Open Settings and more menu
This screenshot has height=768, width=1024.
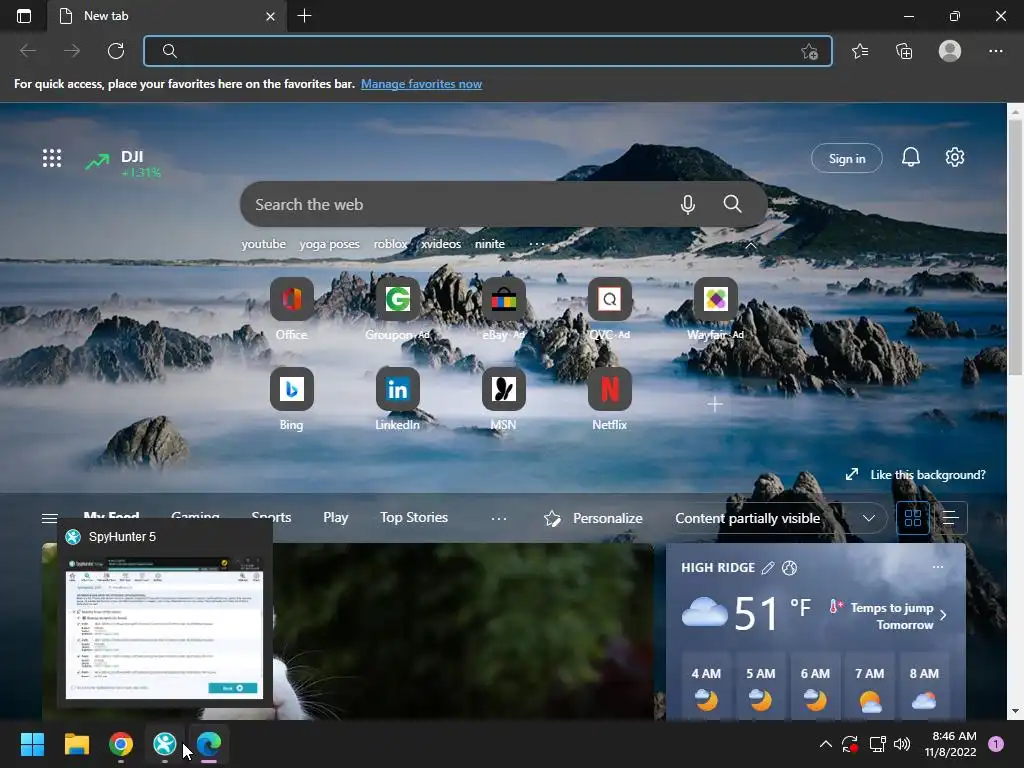point(995,51)
